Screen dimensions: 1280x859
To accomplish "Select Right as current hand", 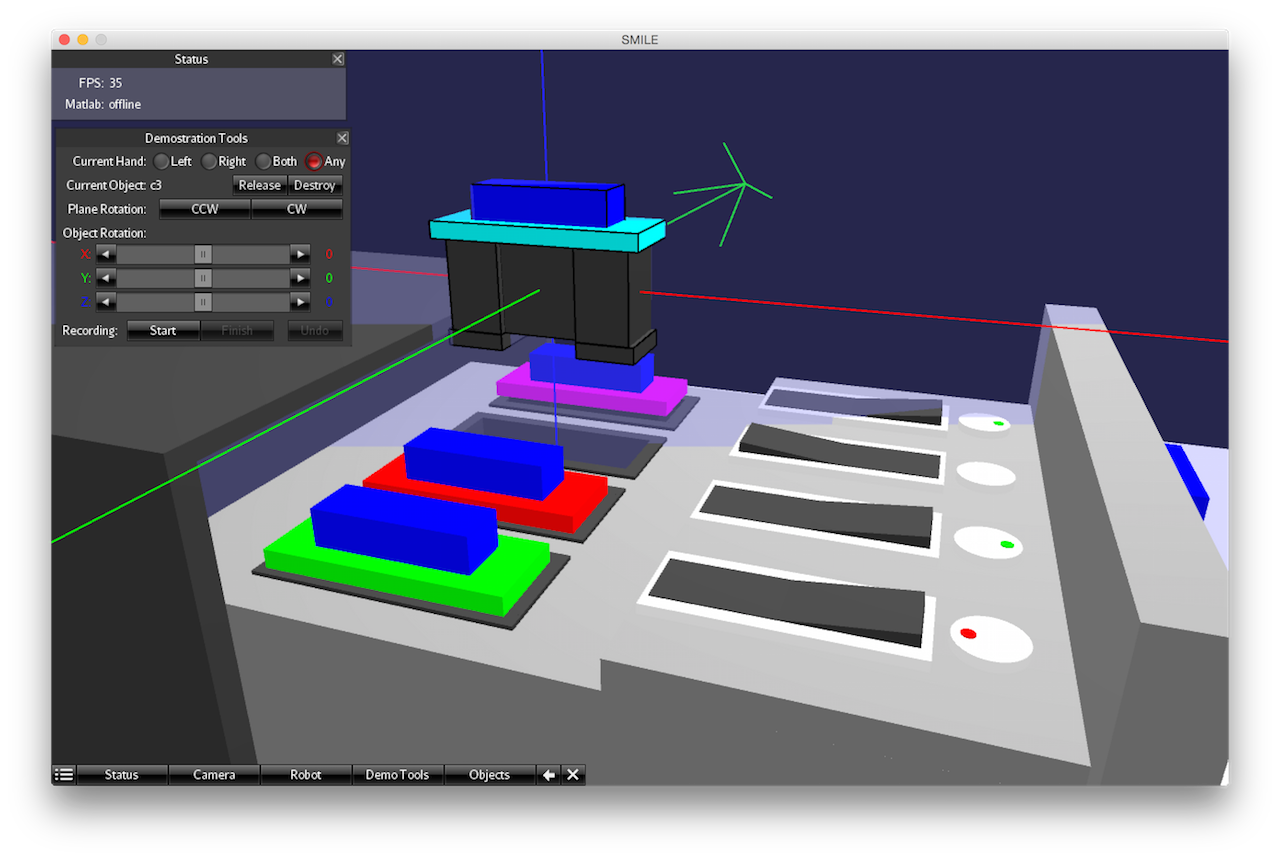I will click(x=208, y=161).
